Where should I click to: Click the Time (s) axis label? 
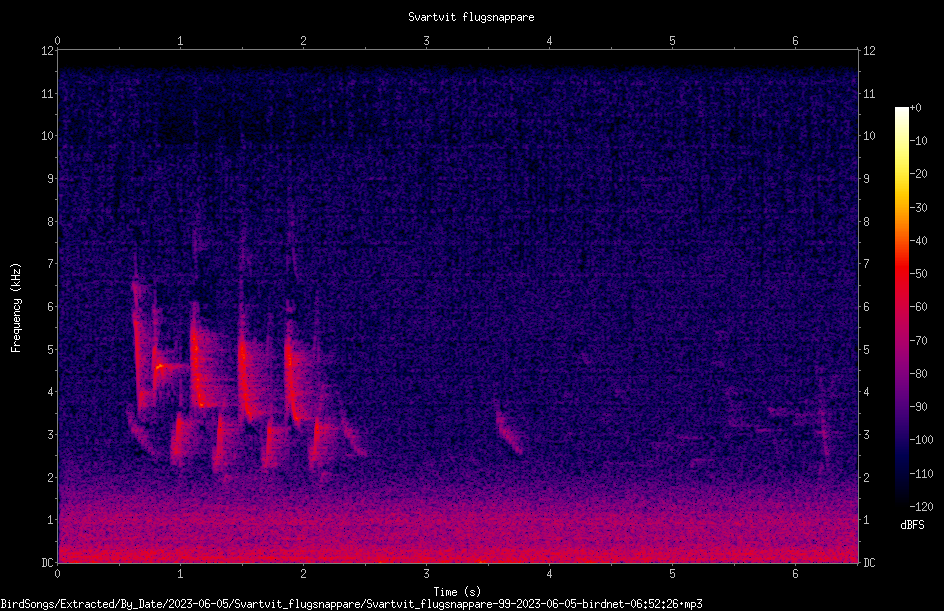click(x=457, y=592)
